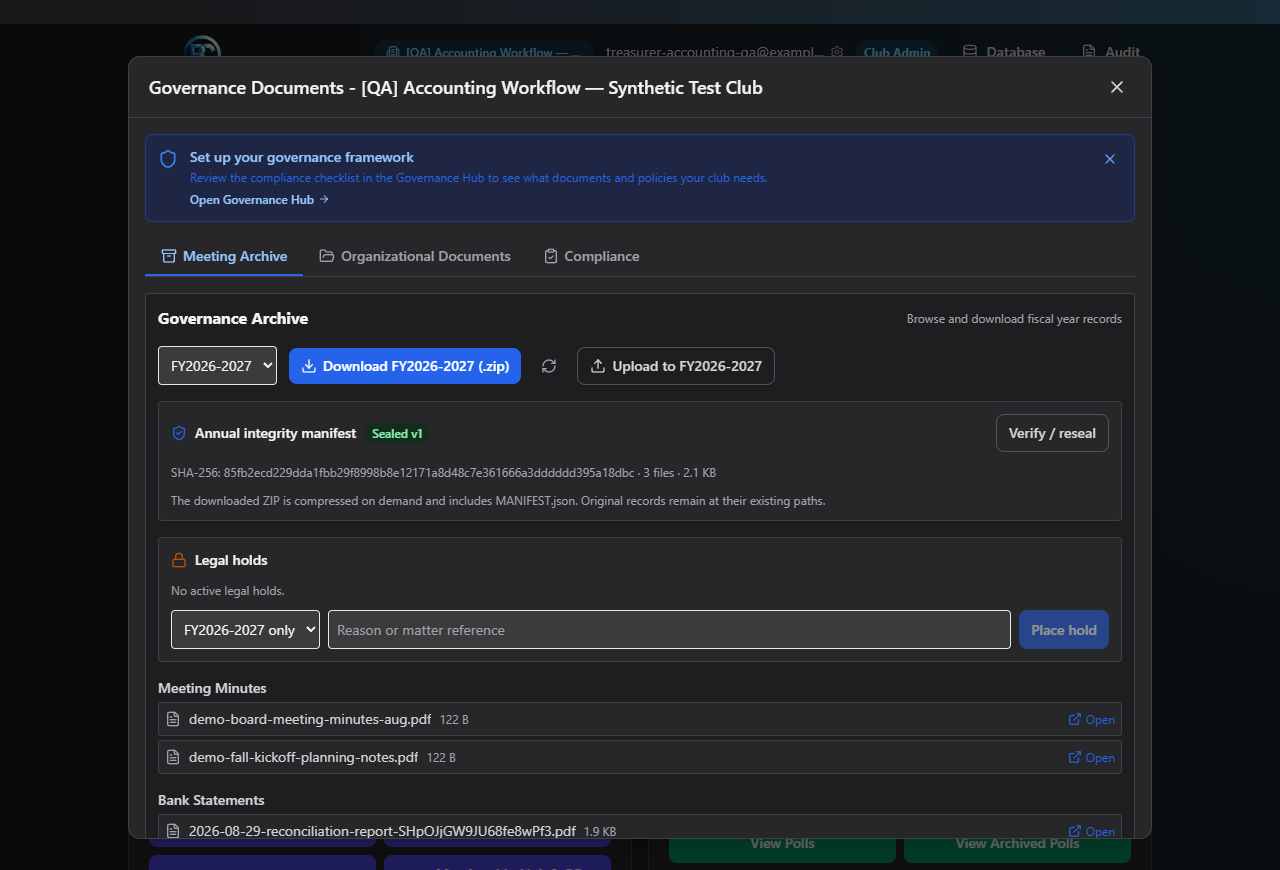Click View Archived Polls in background page
Image resolution: width=1280 pixels, height=870 pixels.
(x=1017, y=844)
